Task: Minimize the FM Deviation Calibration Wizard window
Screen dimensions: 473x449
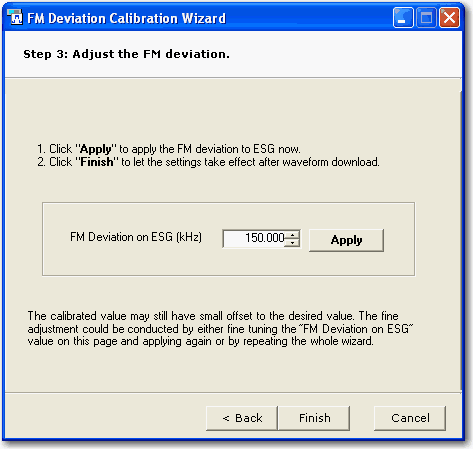Action: [x=403, y=18]
